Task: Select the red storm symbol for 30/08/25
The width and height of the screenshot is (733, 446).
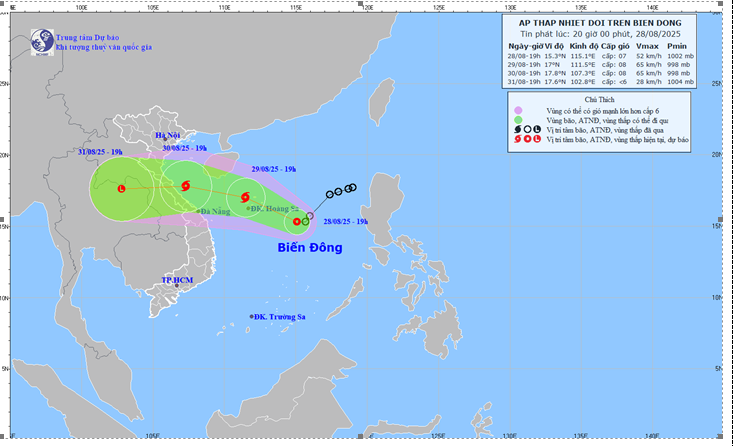Action: click(186, 185)
